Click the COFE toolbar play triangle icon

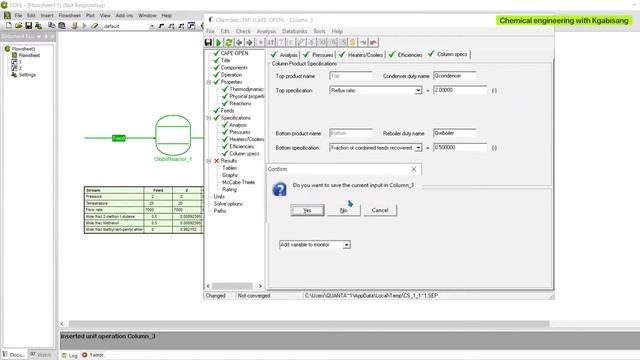[84, 26]
